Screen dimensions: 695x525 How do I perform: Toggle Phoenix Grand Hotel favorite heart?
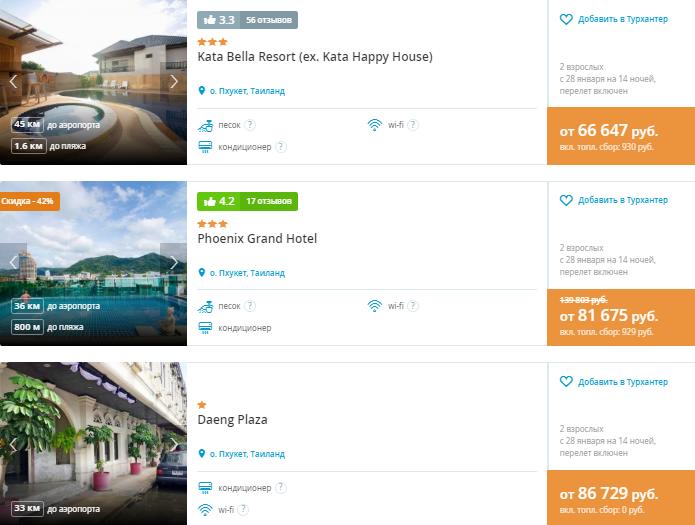pos(566,200)
